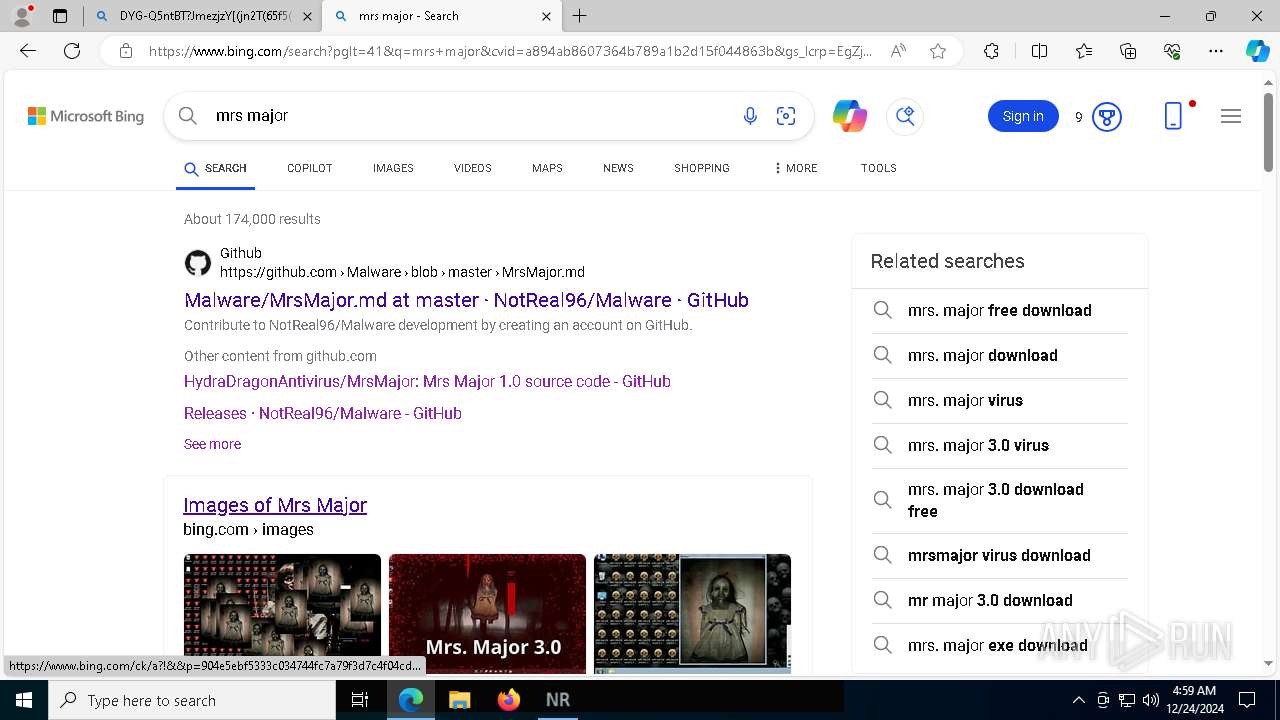Switch to the COPILOT tab
Image resolution: width=1280 pixels, height=720 pixels.
pyautogui.click(x=310, y=168)
